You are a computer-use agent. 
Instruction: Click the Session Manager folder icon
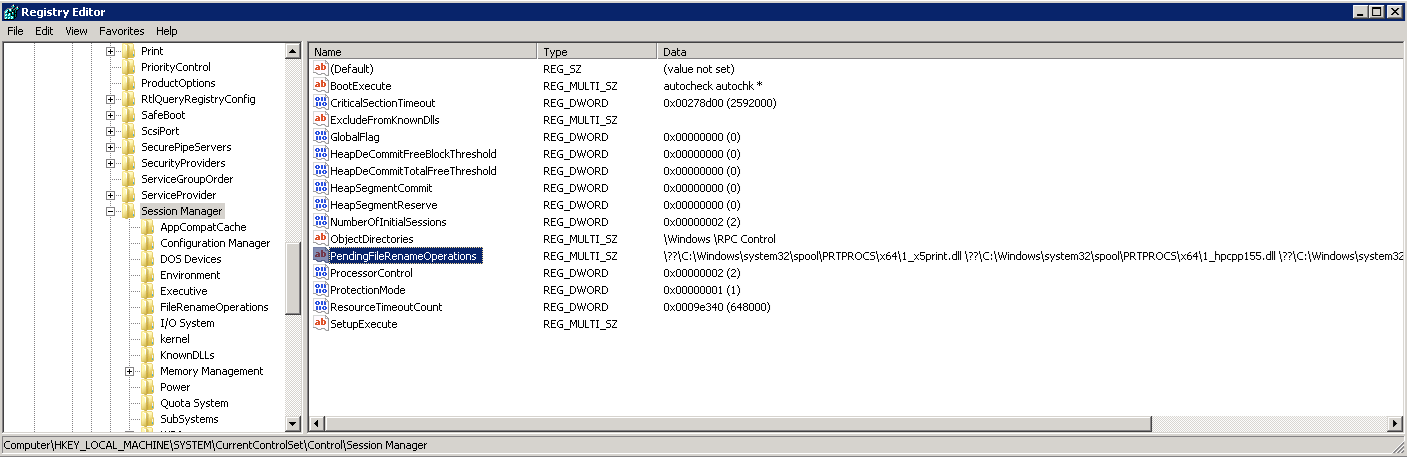[x=129, y=211]
